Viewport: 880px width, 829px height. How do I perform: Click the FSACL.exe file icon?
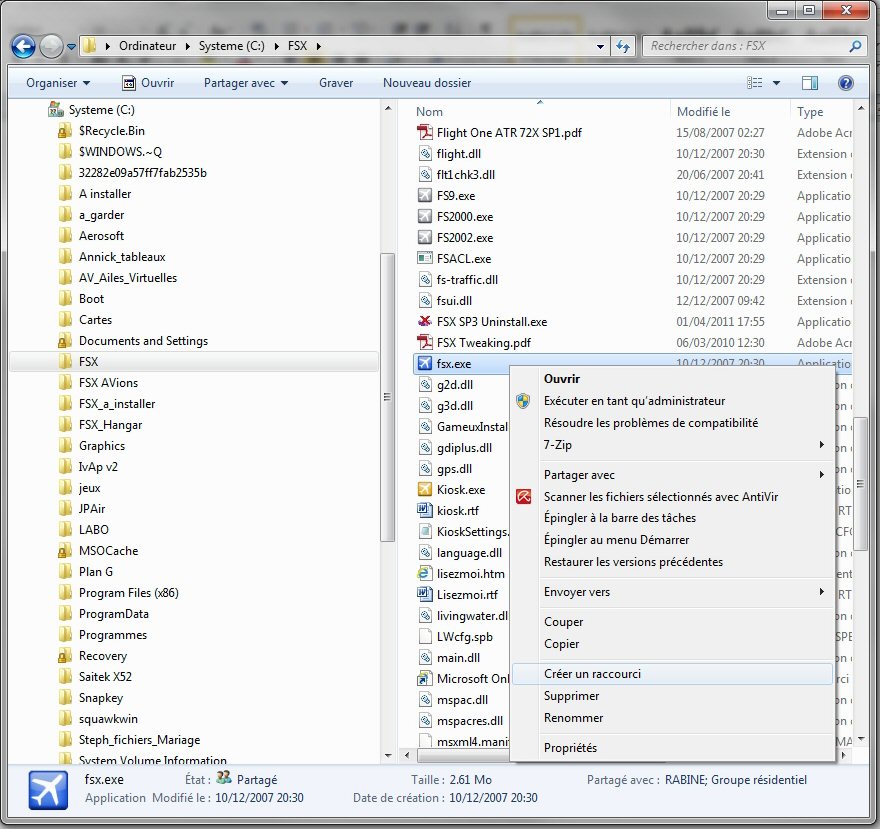point(425,259)
